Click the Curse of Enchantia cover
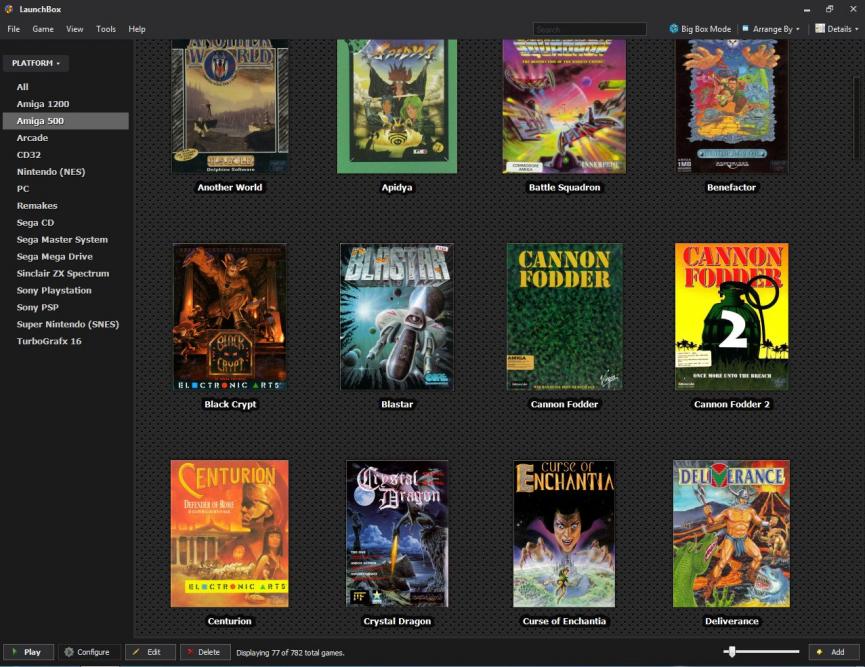 tap(564, 533)
